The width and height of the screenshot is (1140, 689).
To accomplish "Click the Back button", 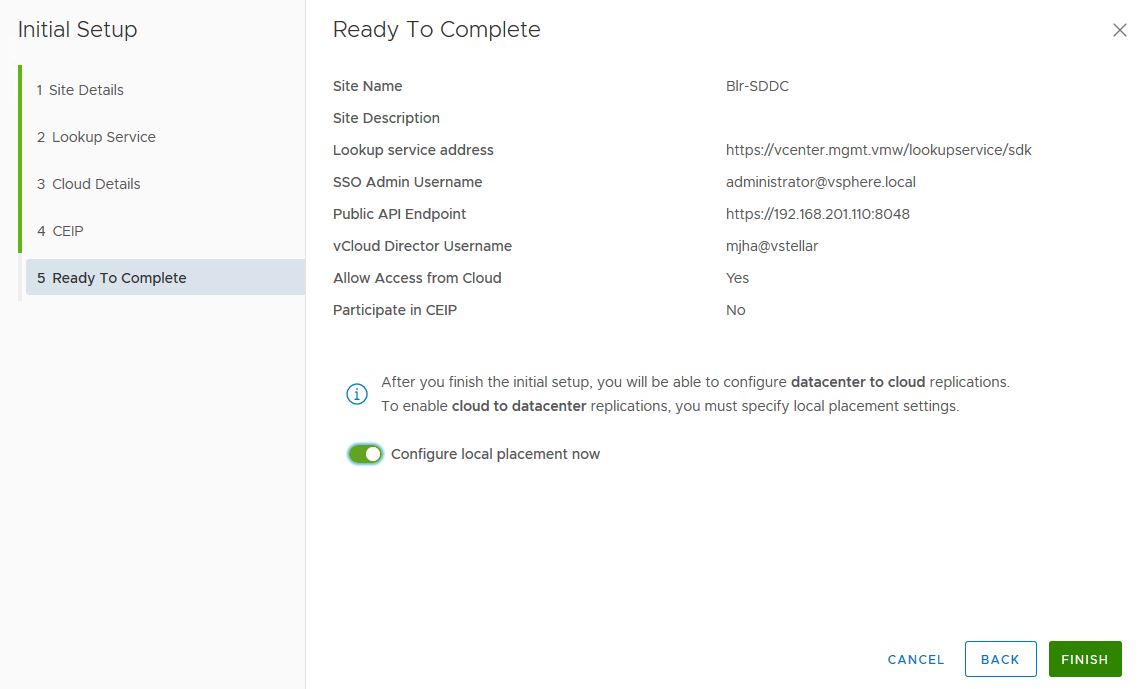I will 1000,660.
